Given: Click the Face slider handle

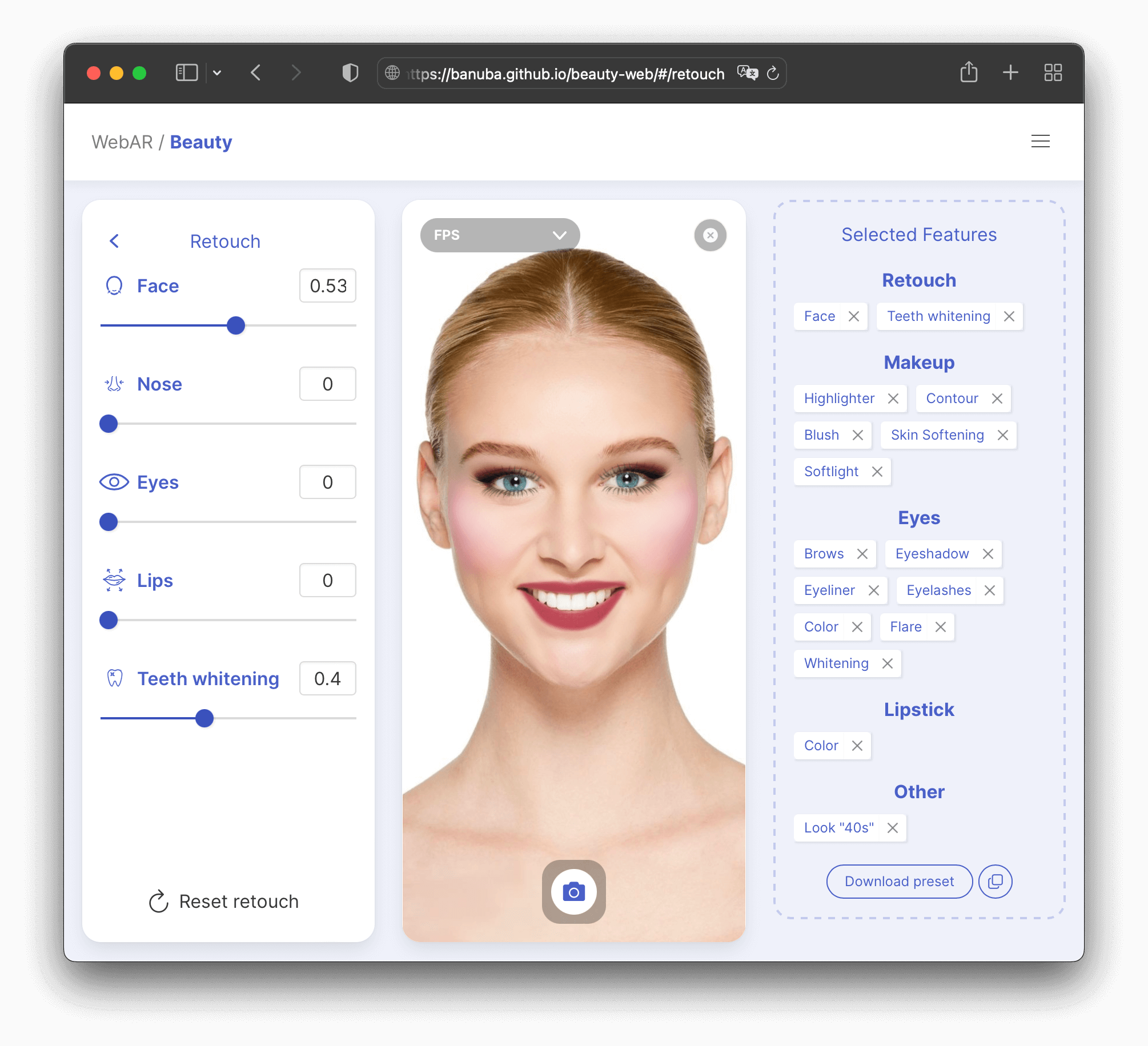Looking at the screenshot, I should [236, 325].
